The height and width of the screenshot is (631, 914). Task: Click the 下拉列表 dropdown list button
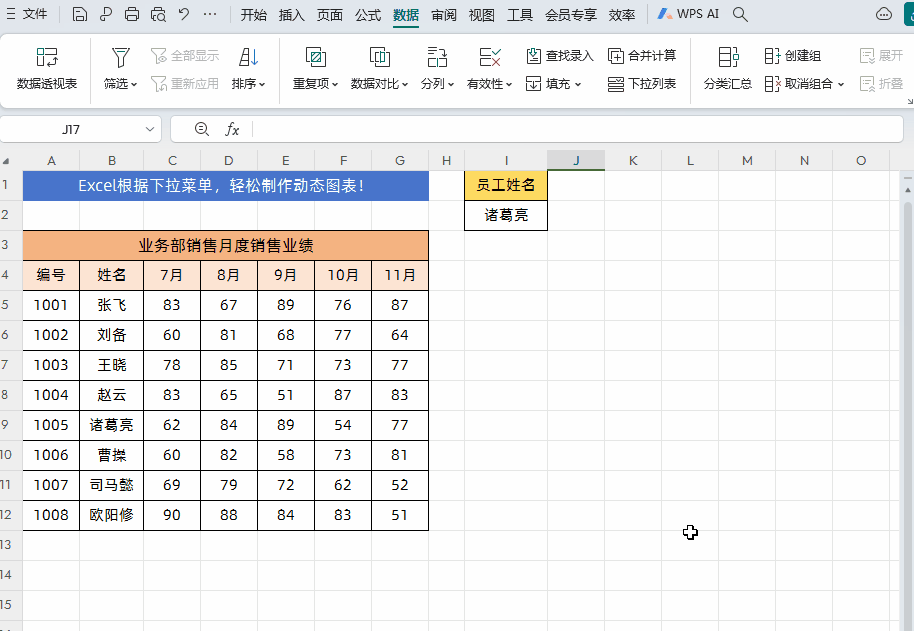[x=642, y=84]
